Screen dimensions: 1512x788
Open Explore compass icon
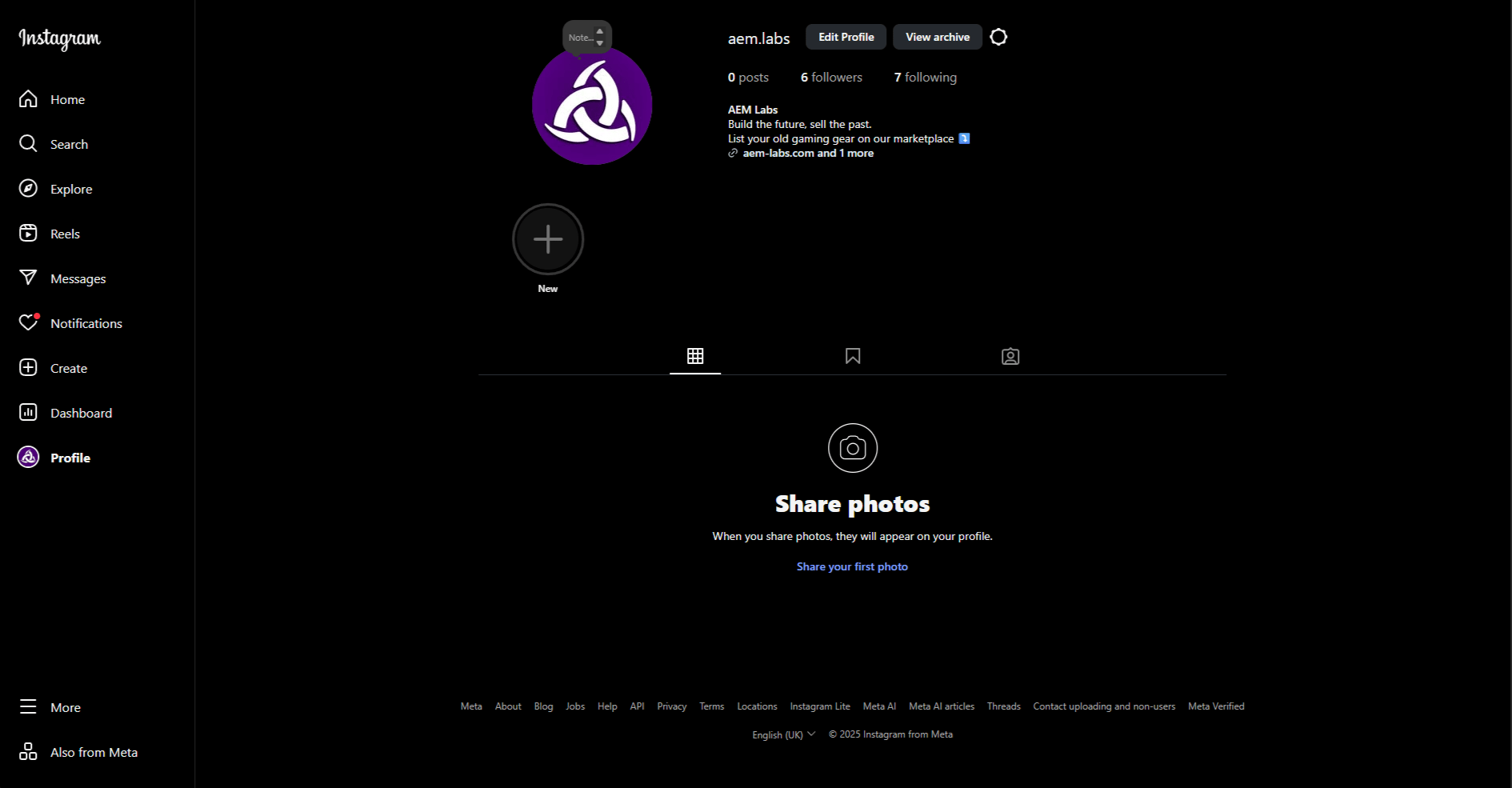(x=28, y=189)
